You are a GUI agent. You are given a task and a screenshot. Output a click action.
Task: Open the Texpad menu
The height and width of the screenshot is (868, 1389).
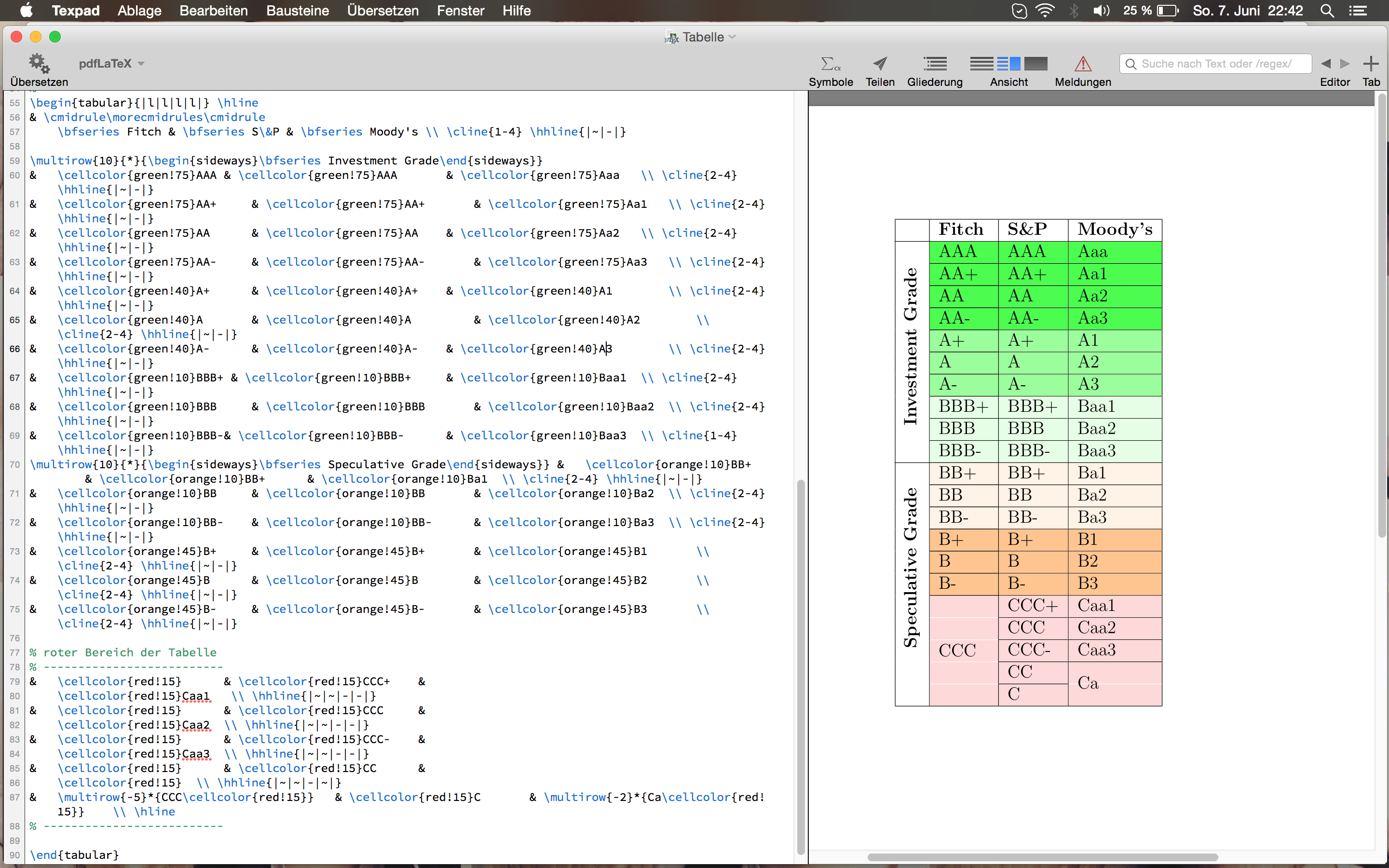pyautogui.click(x=76, y=10)
